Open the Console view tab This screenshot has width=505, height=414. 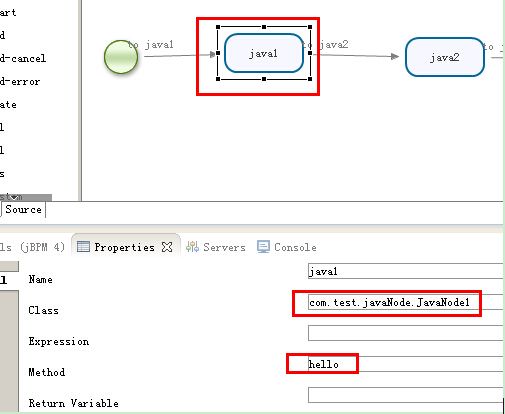287,247
